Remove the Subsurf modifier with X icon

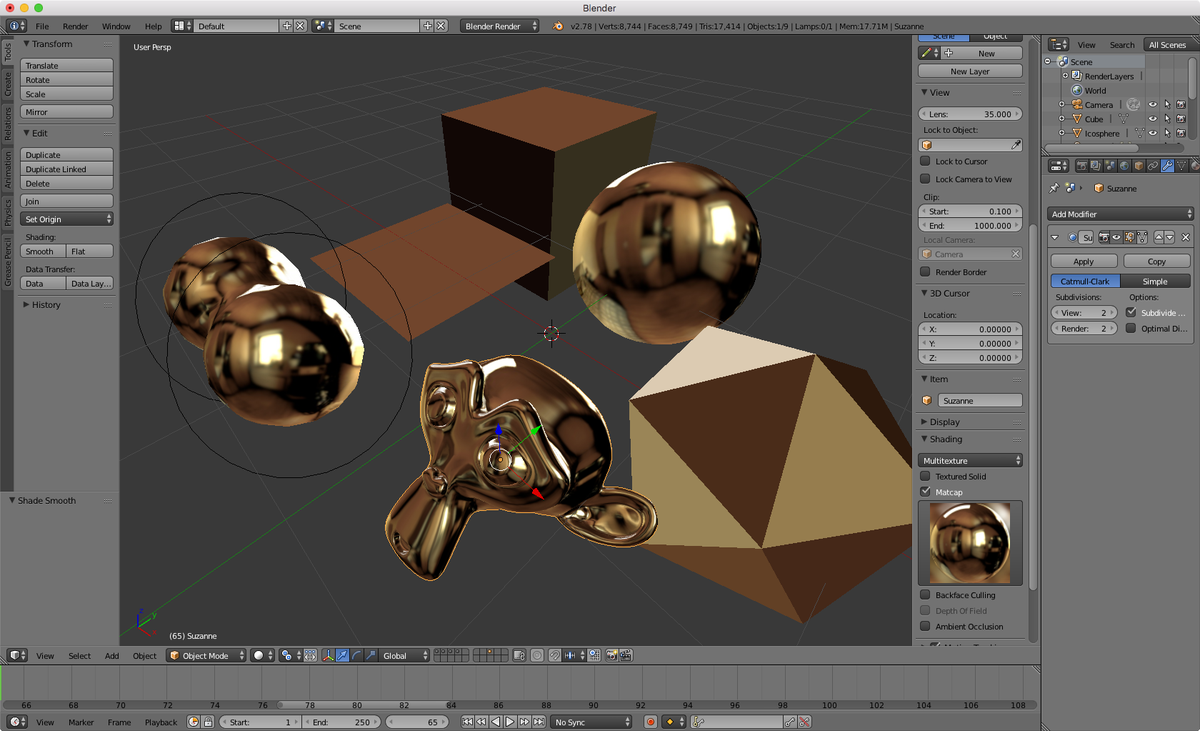[x=1185, y=237]
